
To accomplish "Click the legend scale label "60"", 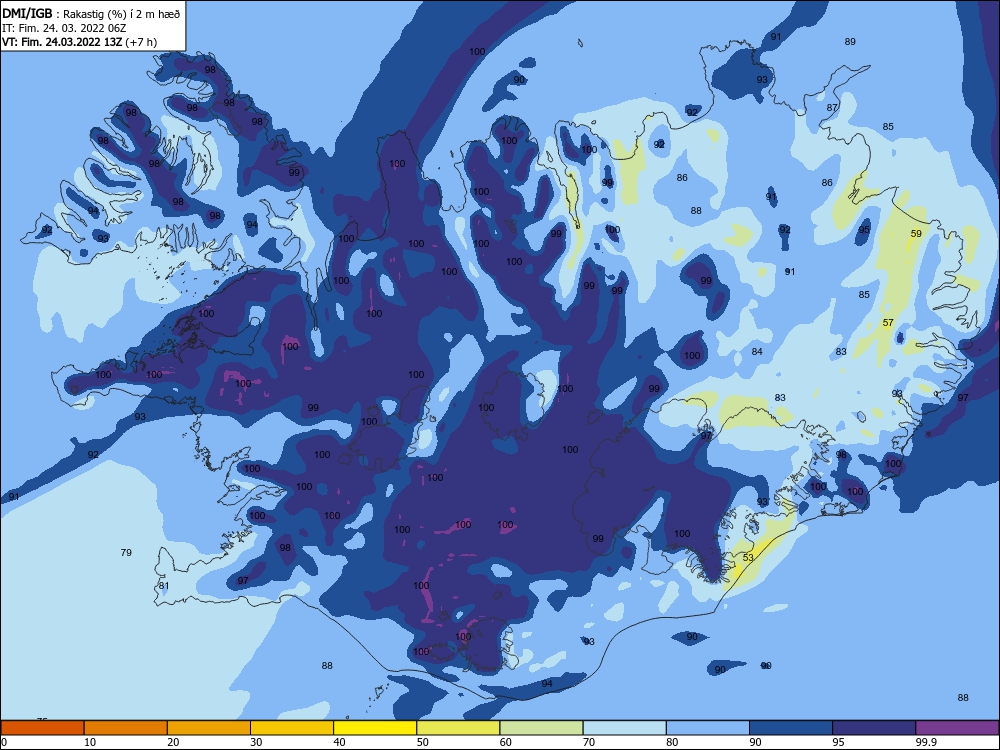I will pos(506,742).
